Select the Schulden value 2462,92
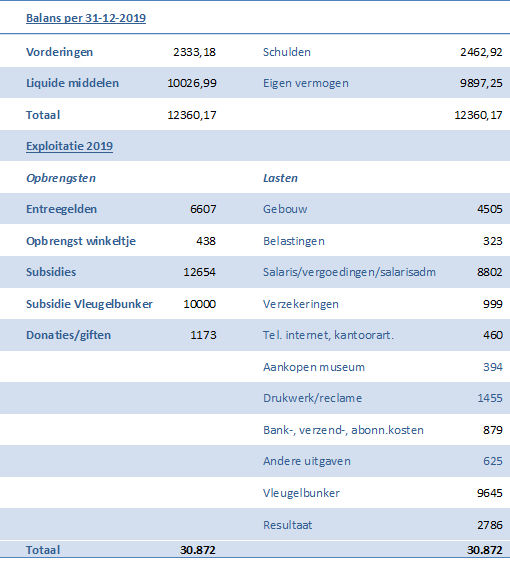 [481, 52]
